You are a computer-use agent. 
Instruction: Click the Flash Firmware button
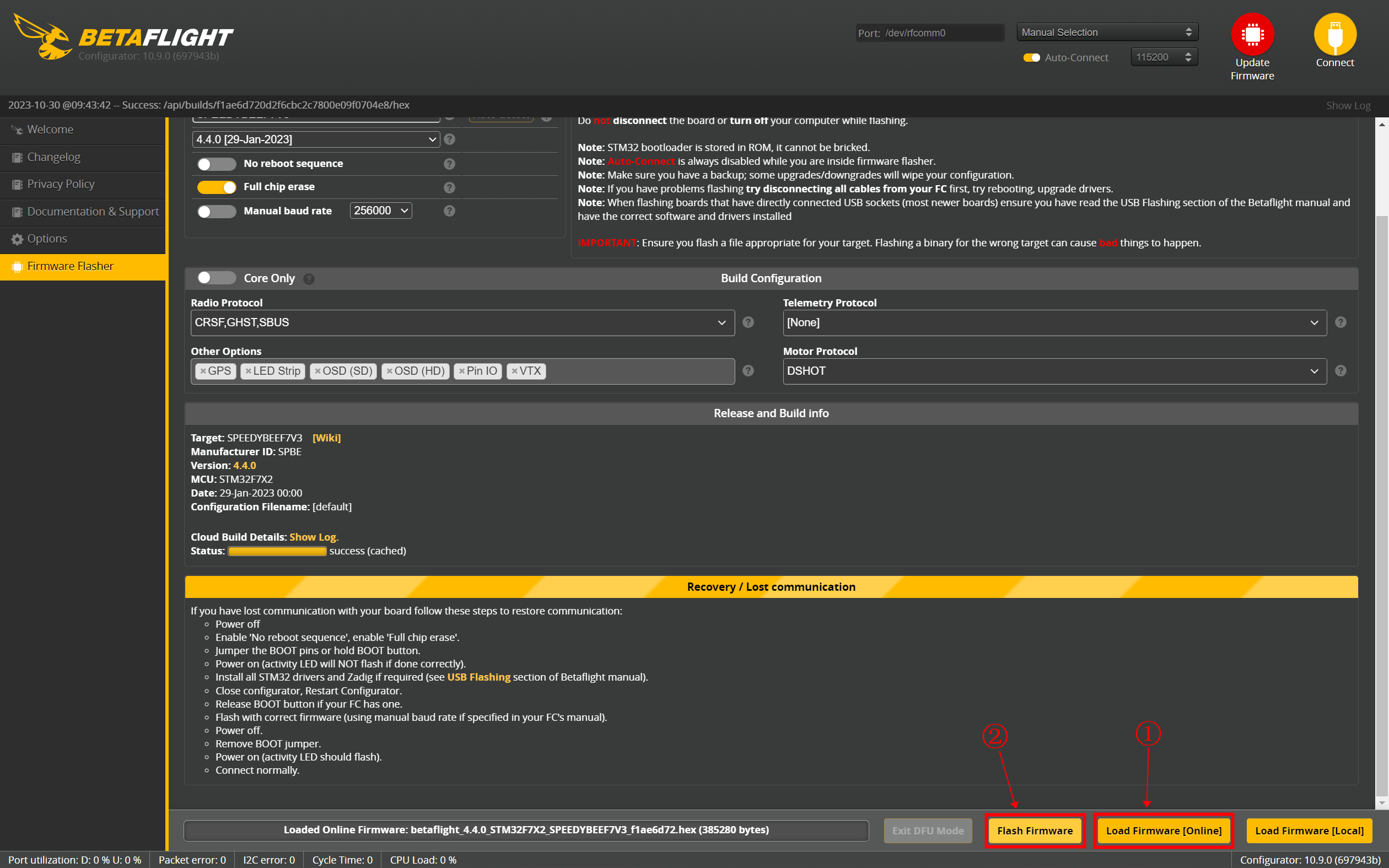pyautogui.click(x=1034, y=831)
